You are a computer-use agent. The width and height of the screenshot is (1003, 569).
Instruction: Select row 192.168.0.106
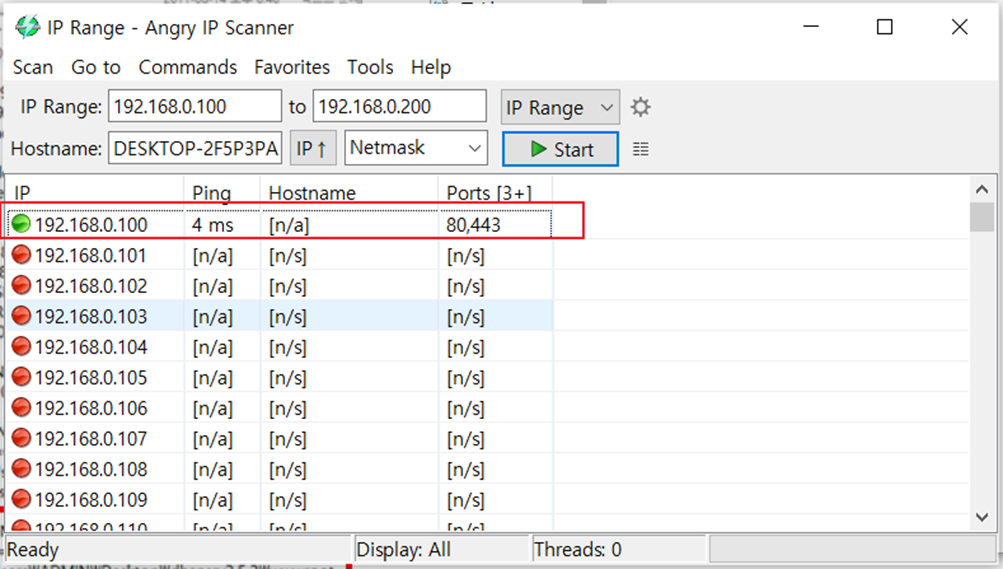280,408
